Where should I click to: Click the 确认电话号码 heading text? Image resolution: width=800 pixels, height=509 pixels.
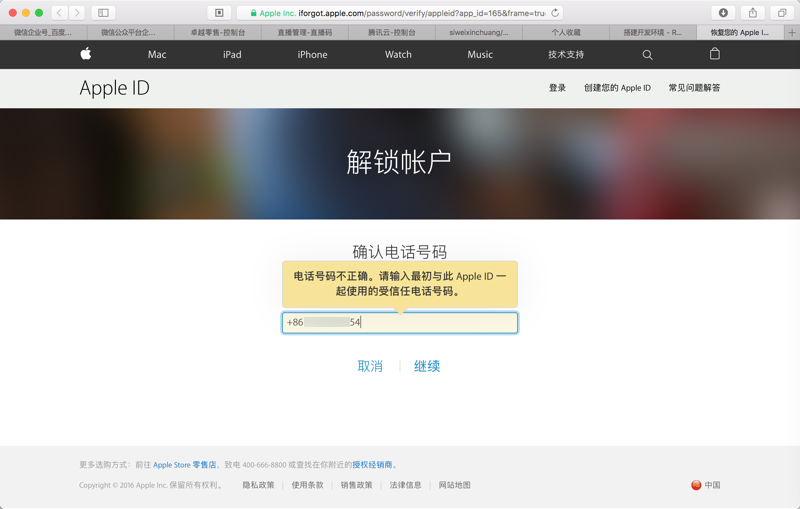point(399,251)
